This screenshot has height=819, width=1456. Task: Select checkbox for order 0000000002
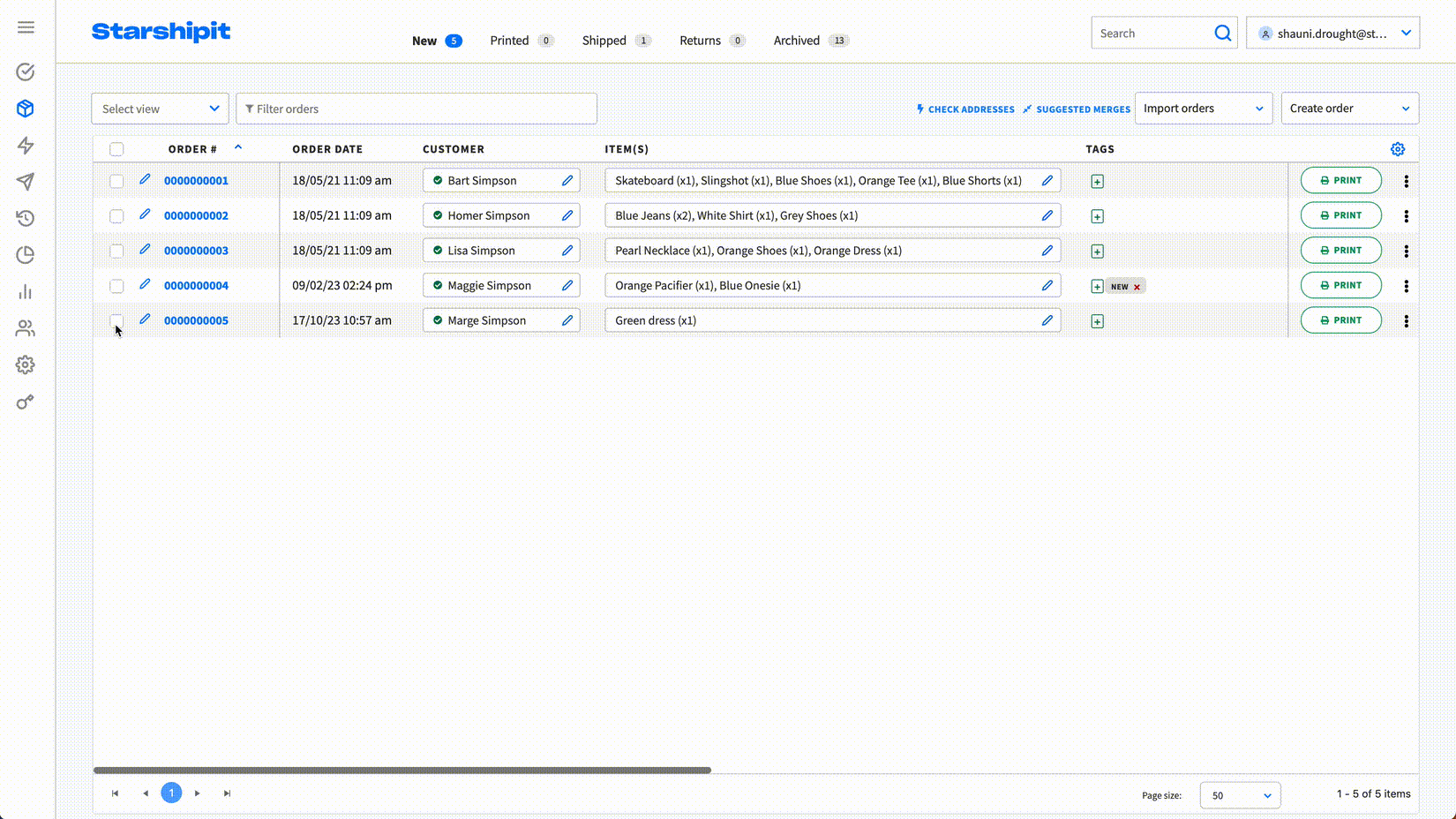coord(116,216)
